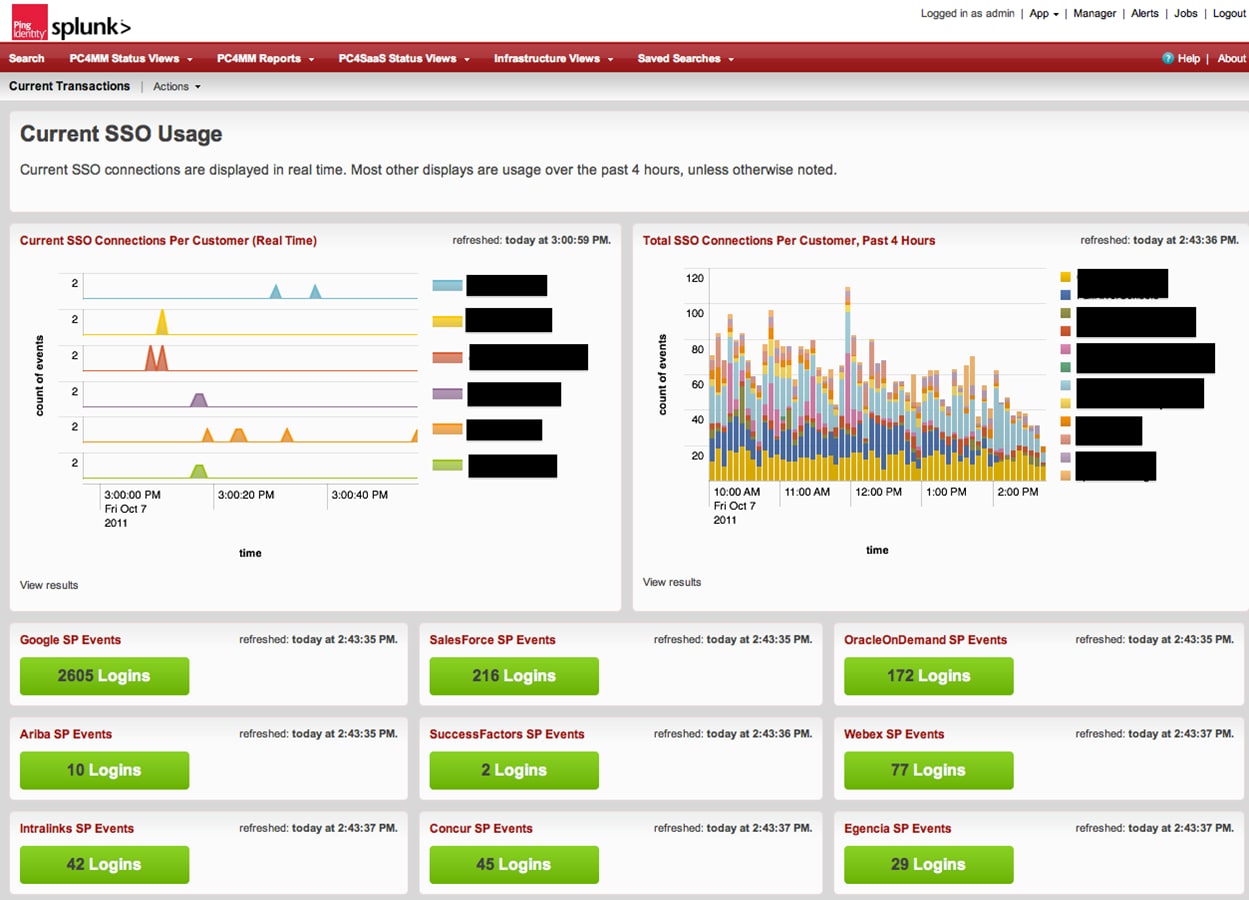Click View results under real-time connections chart

(x=49, y=585)
